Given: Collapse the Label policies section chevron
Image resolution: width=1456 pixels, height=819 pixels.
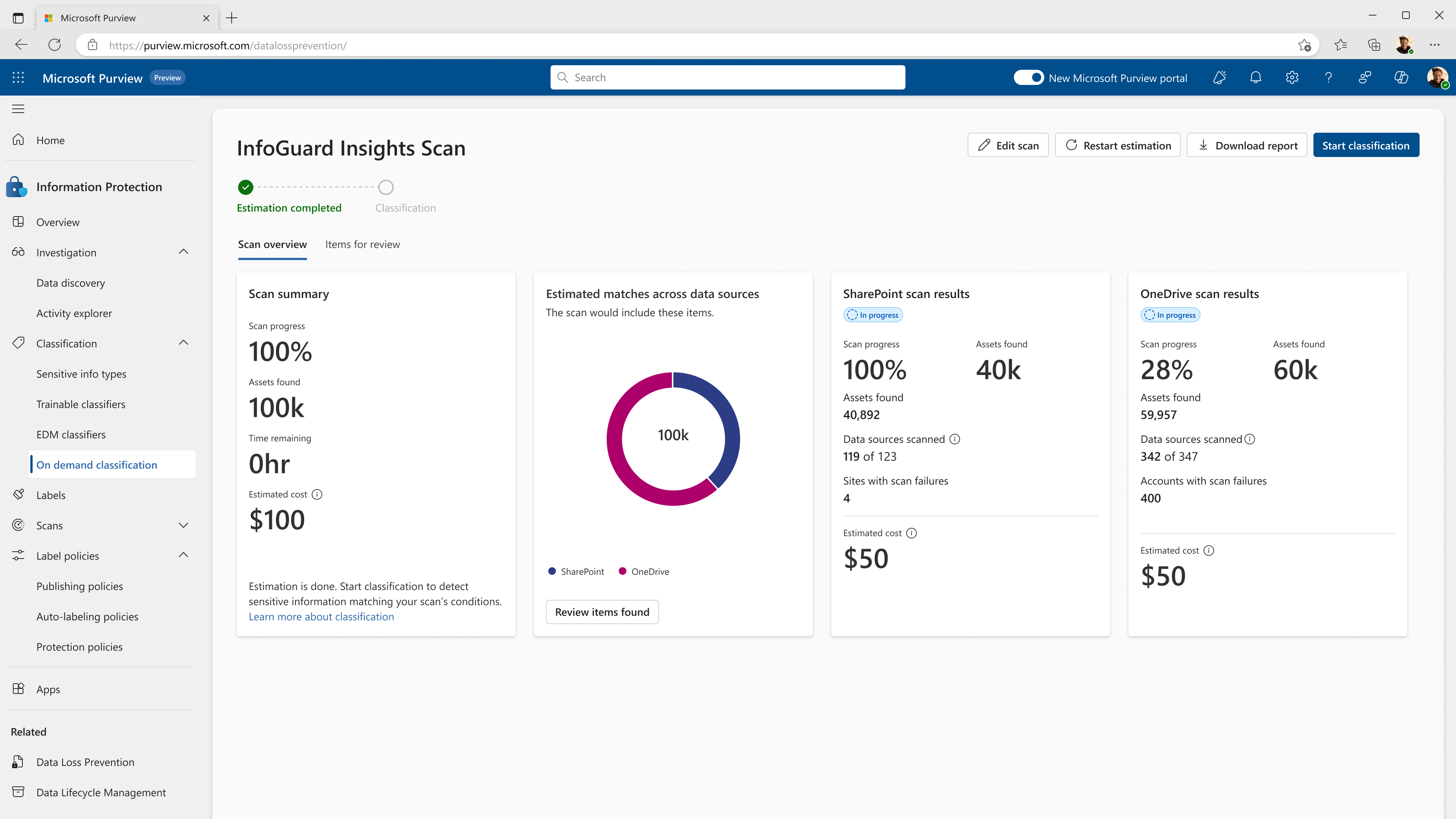Looking at the screenshot, I should tap(184, 555).
